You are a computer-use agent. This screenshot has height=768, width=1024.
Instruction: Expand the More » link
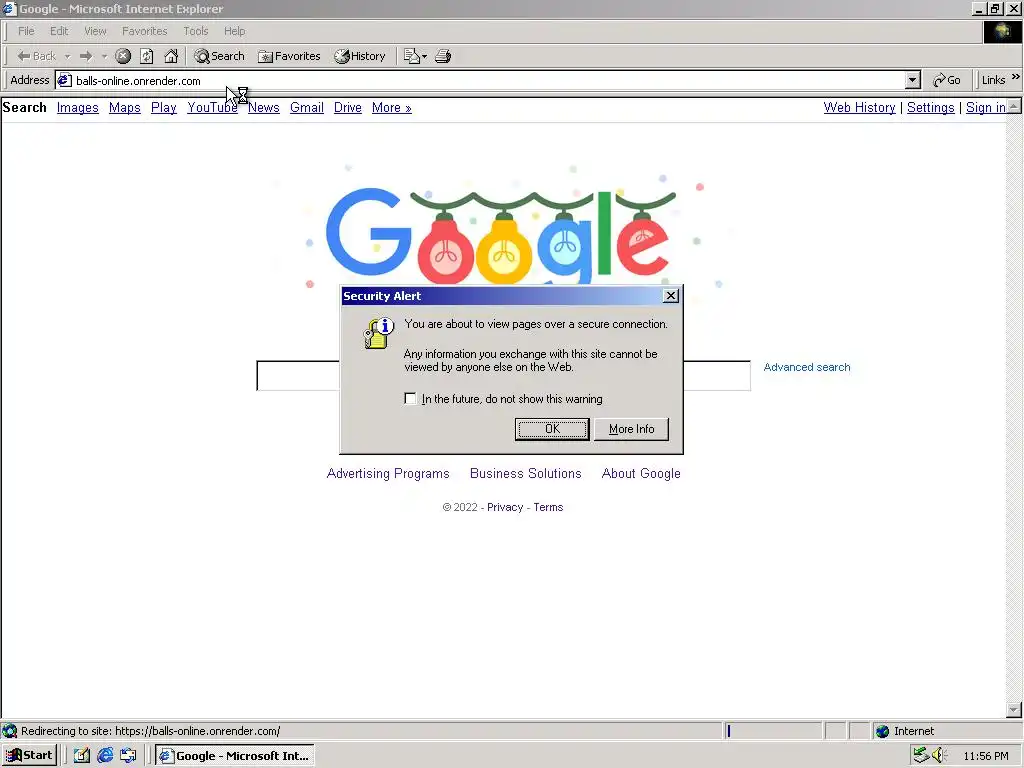[392, 108]
